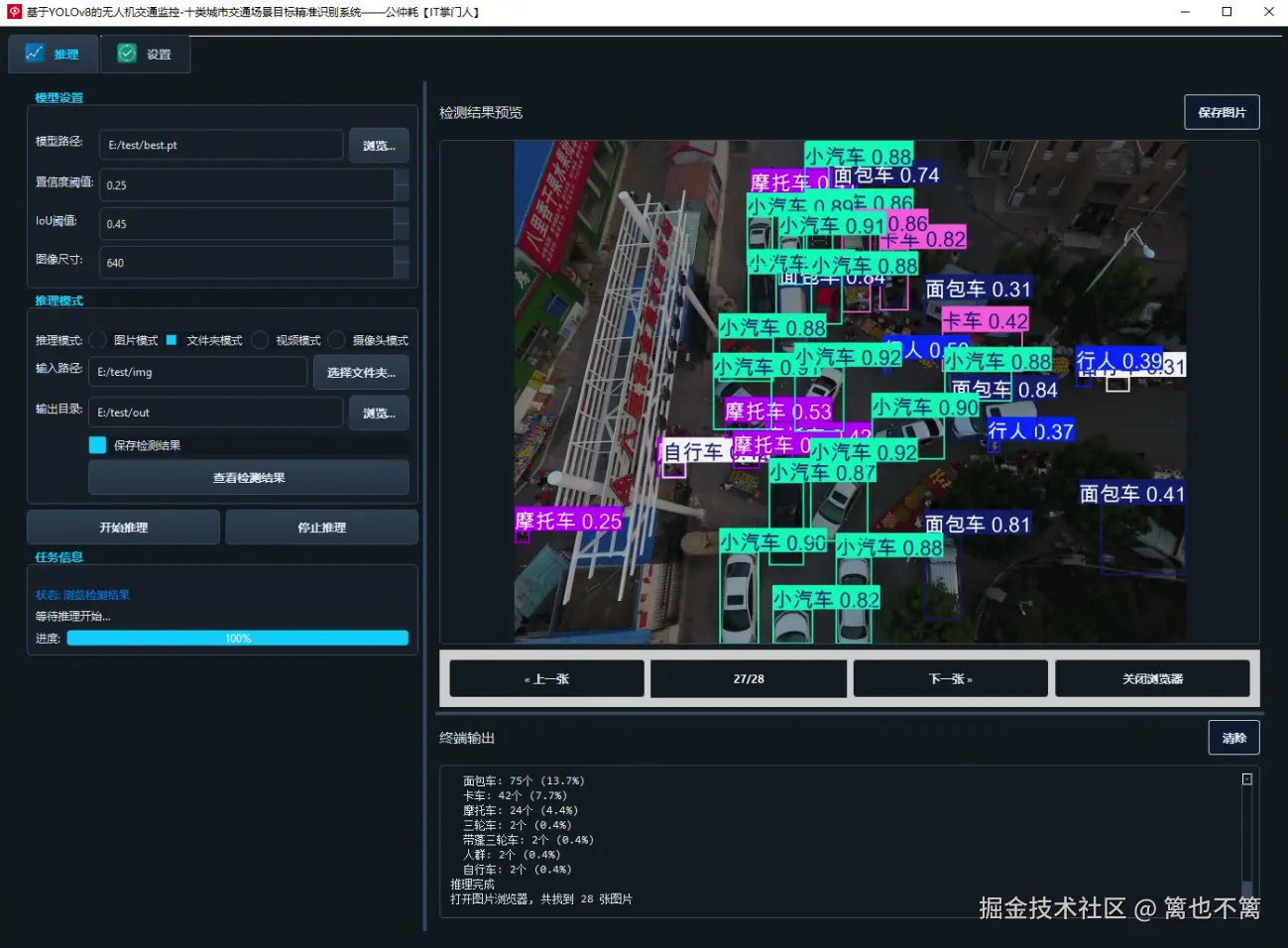This screenshot has width=1288, height=948.
Task: Click the terminal line 带篷三轮车: 2个
Action: point(527,840)
